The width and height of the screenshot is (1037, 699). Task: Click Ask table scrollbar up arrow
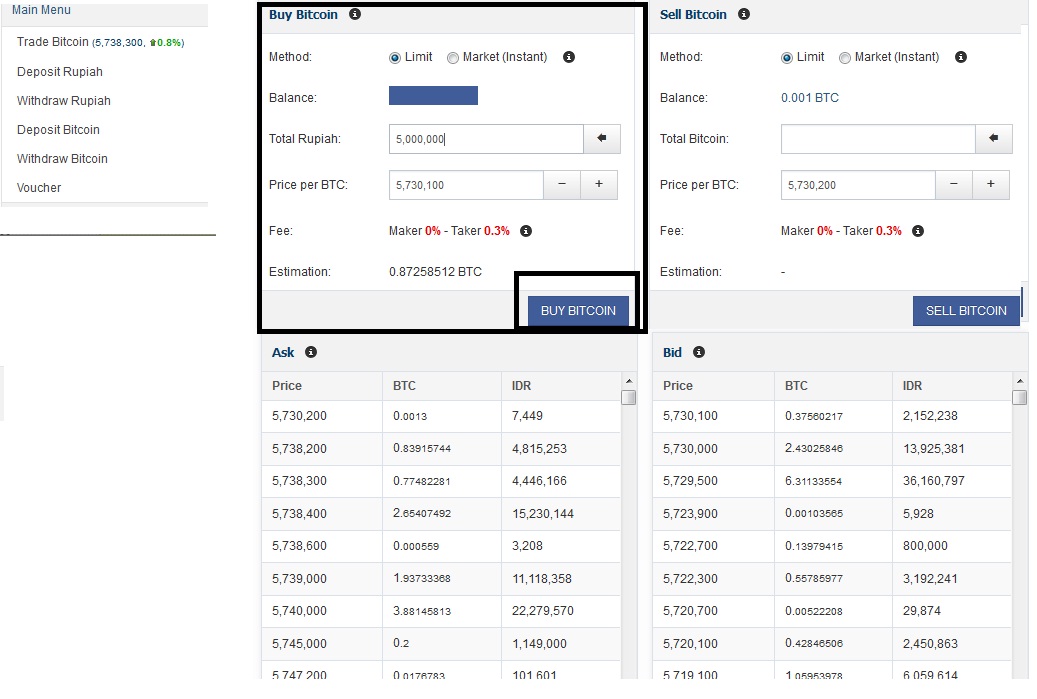coord(629,381)
